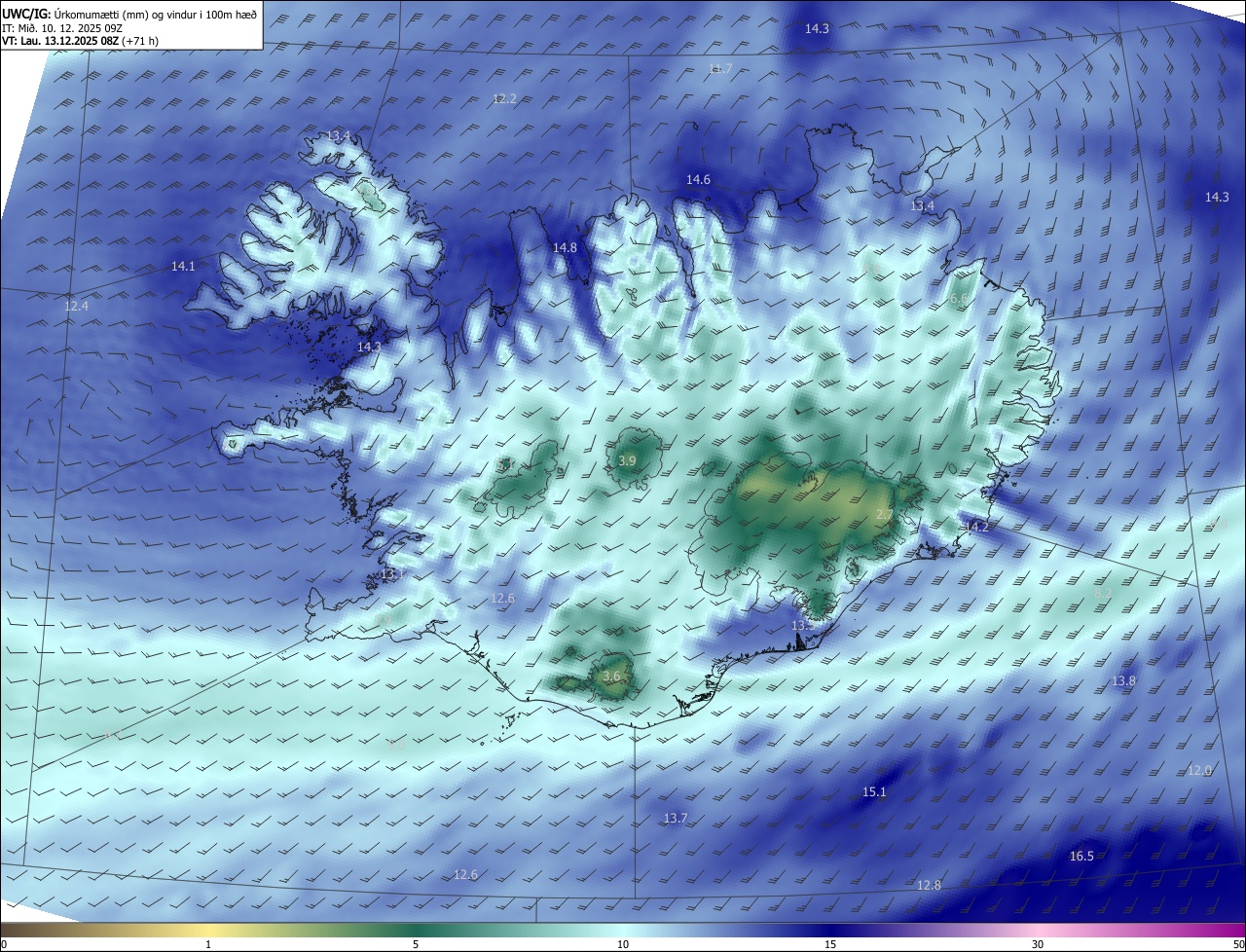
Task: Click the colour scale tick label 1
Action: pyautogui.click(x=208, y=944)
